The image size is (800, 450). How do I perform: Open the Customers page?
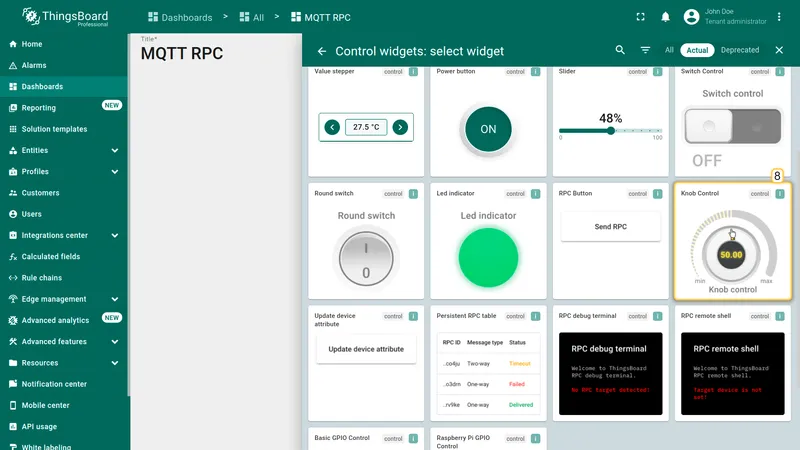tap(64, 193)
